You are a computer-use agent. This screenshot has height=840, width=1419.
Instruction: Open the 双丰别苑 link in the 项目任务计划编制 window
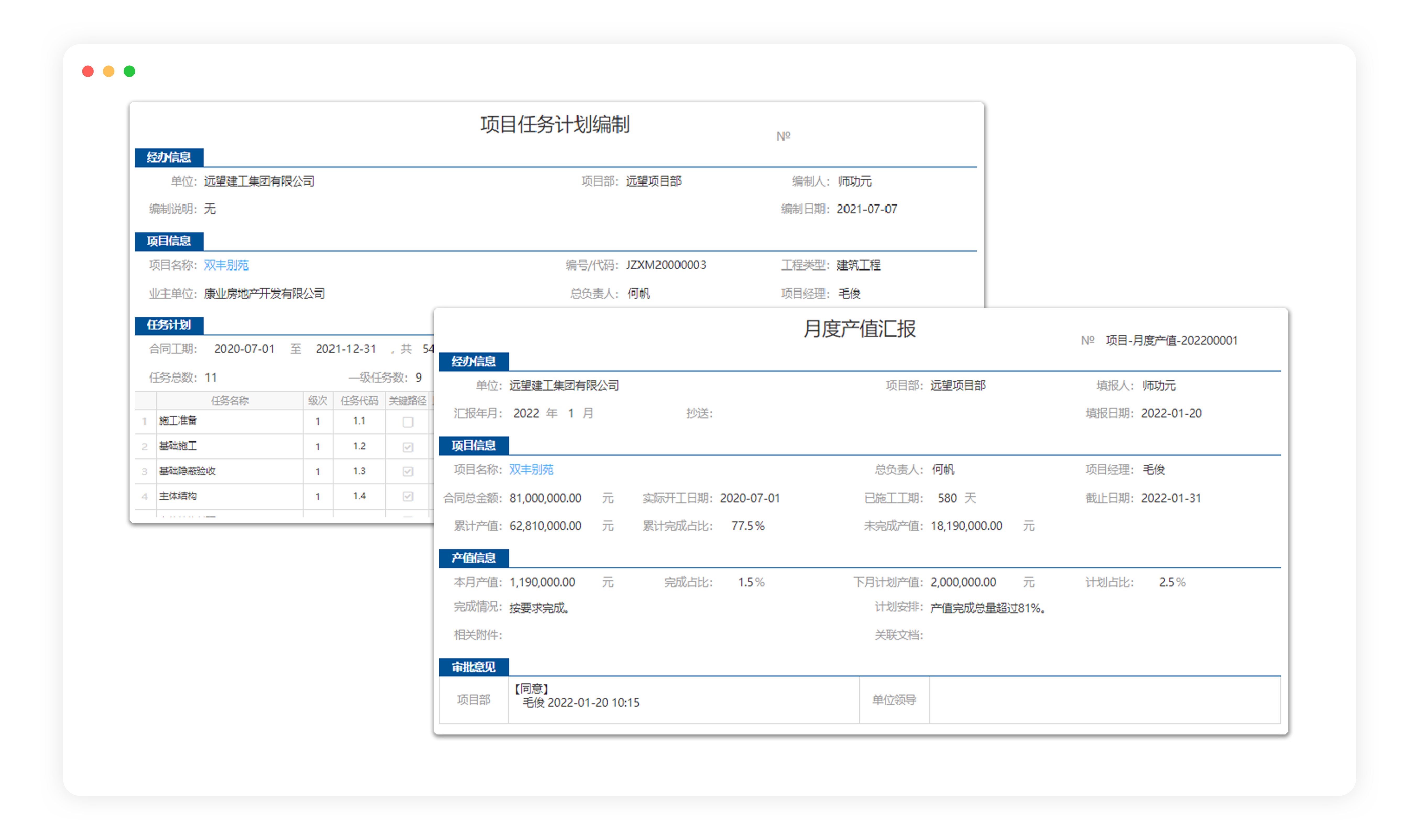coord(226,265)
